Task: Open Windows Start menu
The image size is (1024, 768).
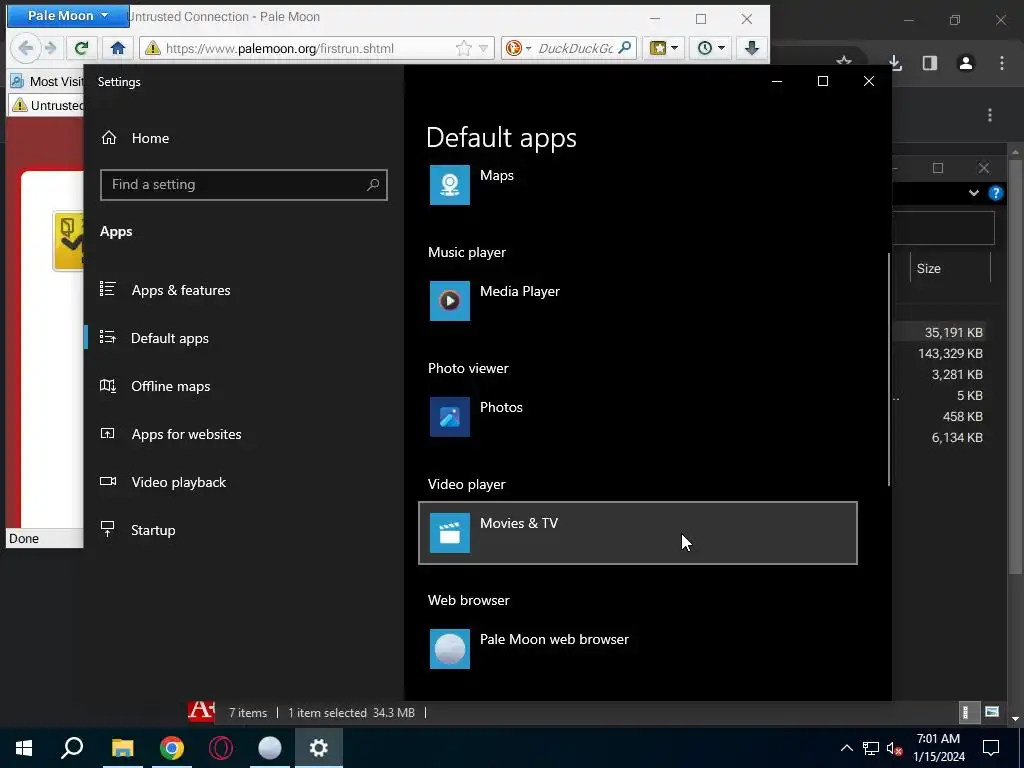Action: coord(24,748)
